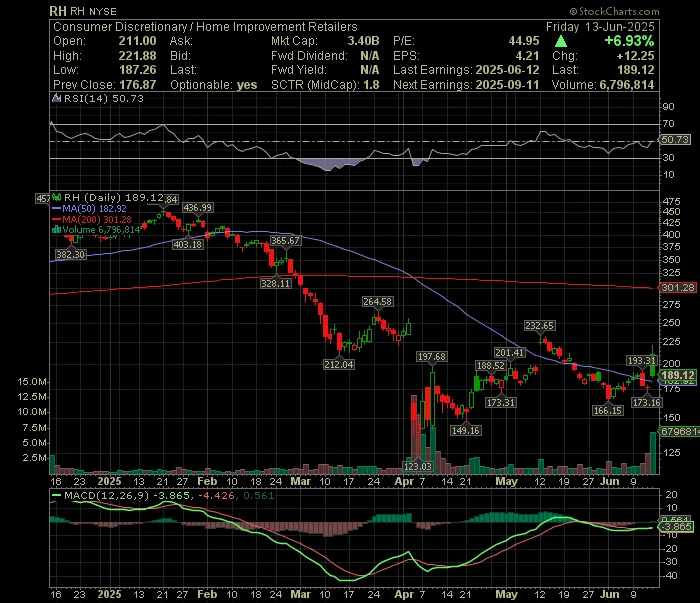Click the 403.18 low price annotation

coord(188,245)
